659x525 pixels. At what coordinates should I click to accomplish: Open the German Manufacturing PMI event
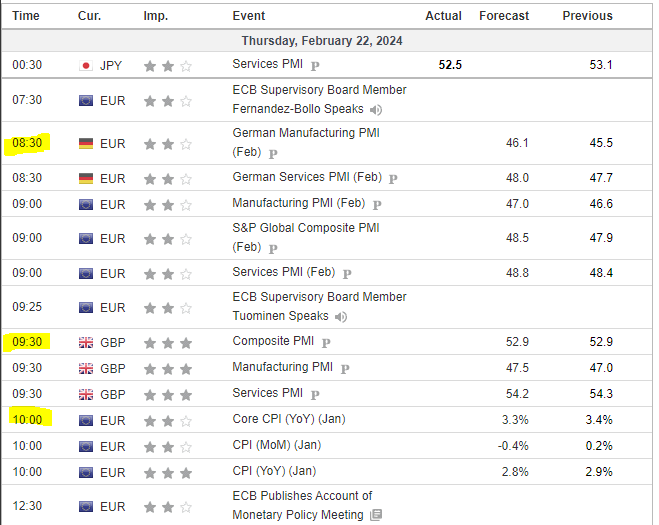(305, 133)
